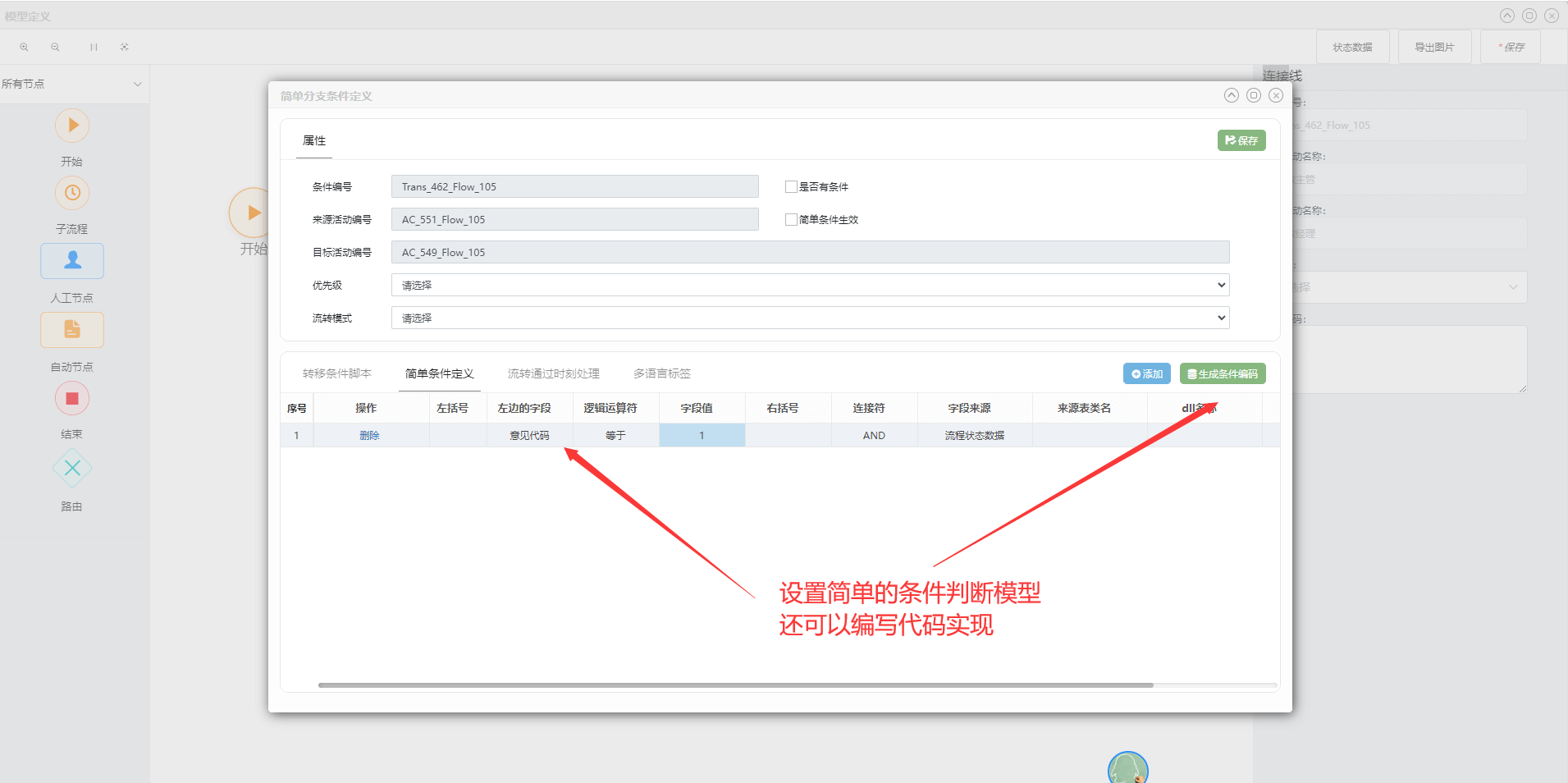This screenshot has width=1568, height=783.
Task: Click the zoom out magnifier icon
Action: 55,48
